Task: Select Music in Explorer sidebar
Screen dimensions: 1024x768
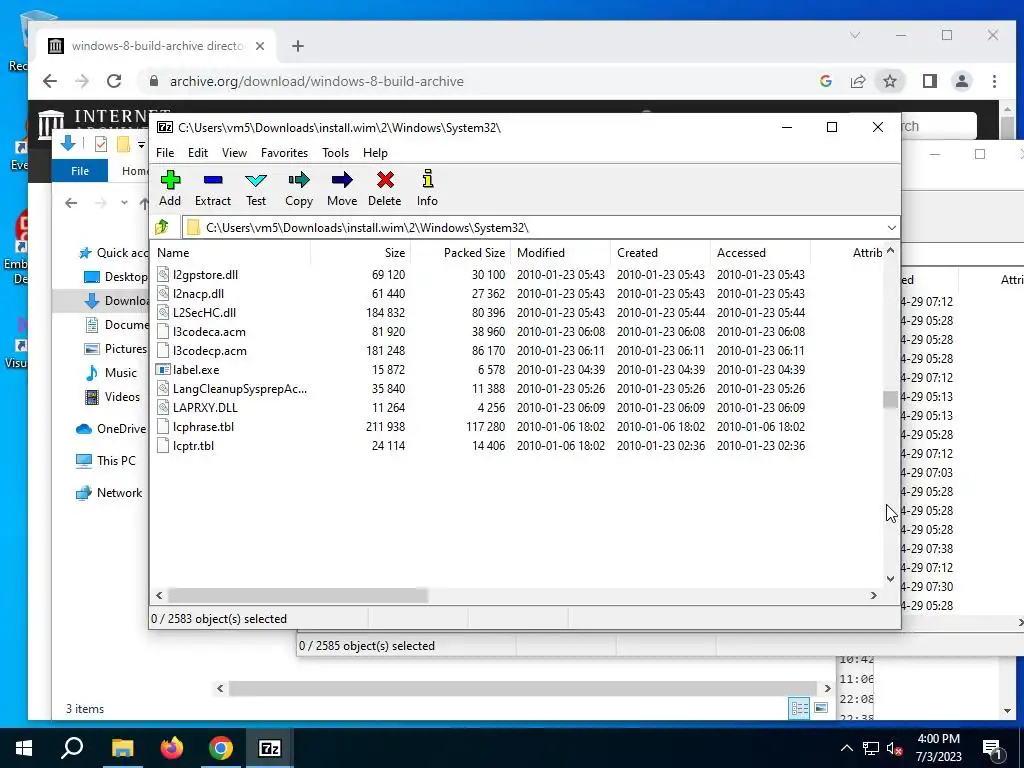Action: click(111, 373)
